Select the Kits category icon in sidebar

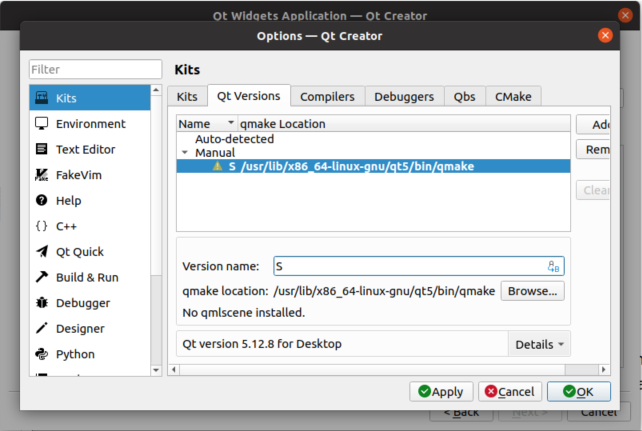click(41, 98)
